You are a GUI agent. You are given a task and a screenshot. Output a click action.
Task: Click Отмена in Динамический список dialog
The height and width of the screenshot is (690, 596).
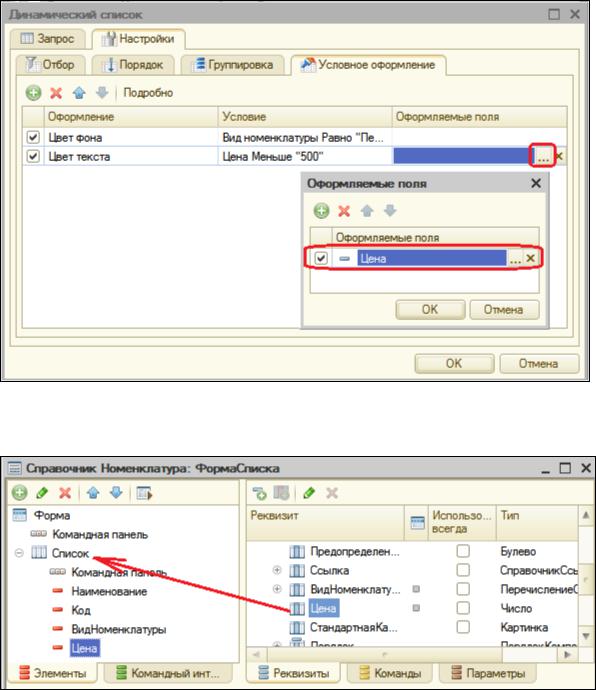coord(539,363)
